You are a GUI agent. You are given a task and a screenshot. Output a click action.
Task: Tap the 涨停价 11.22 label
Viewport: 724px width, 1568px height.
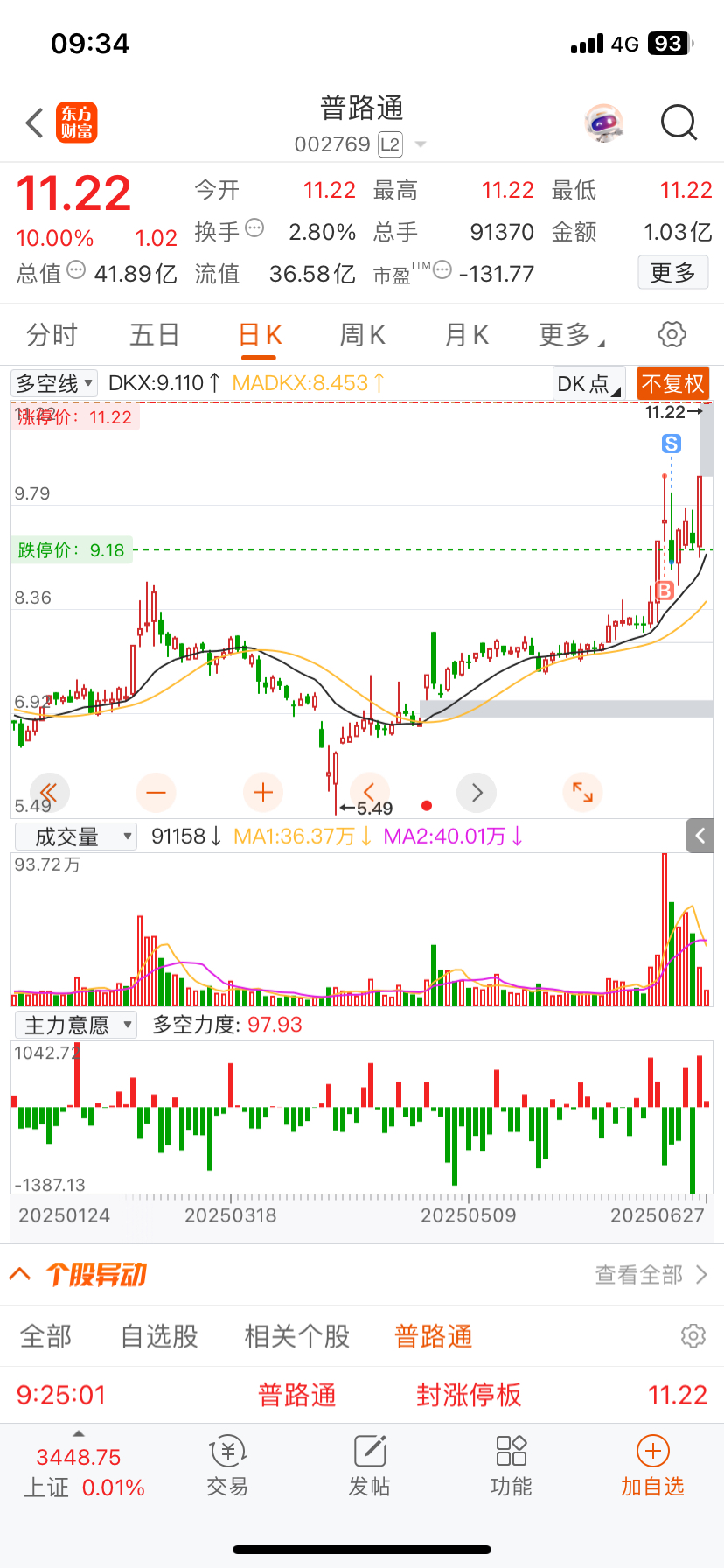76,417
